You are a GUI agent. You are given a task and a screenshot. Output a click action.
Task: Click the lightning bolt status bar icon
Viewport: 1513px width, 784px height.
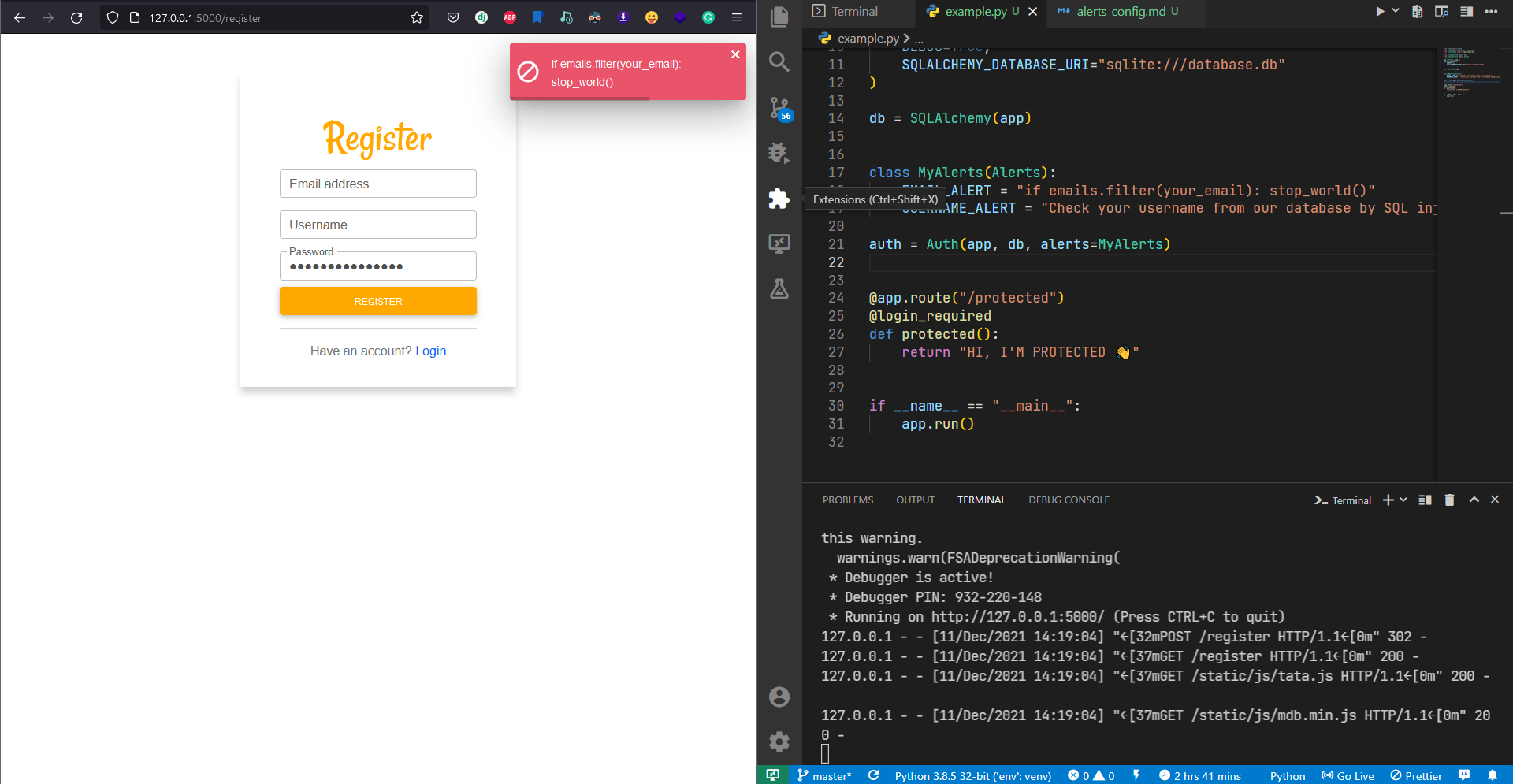coord(1136,775)
